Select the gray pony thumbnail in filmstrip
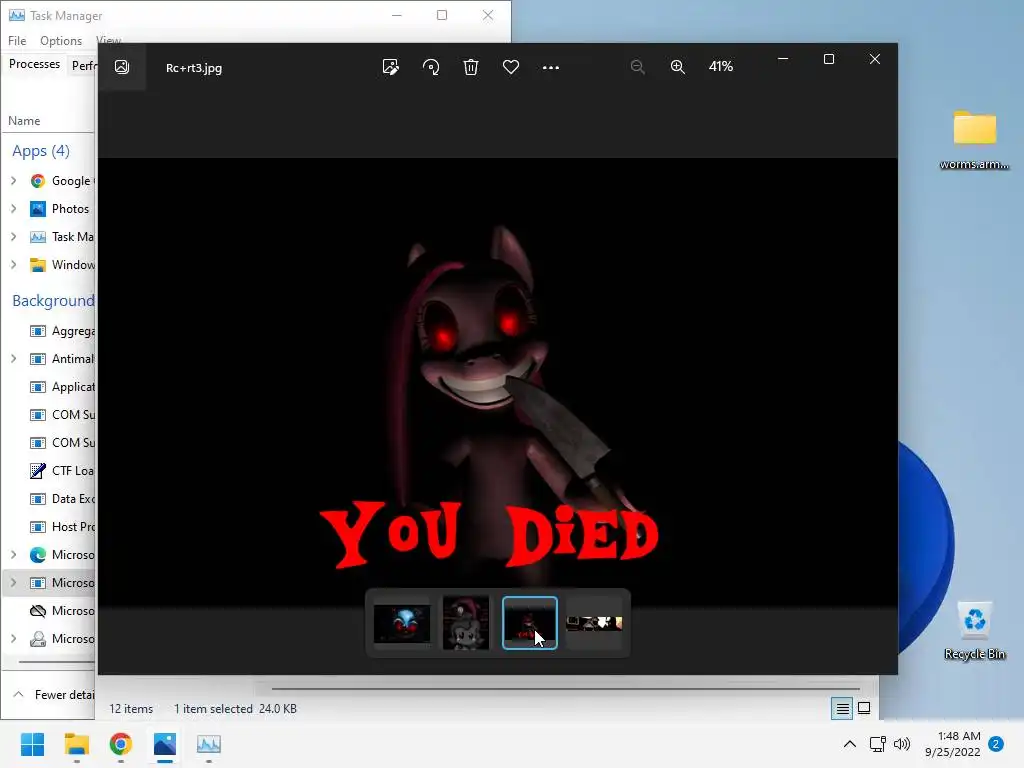Viewport: 1024px width, 768px height. pos(466,622)
